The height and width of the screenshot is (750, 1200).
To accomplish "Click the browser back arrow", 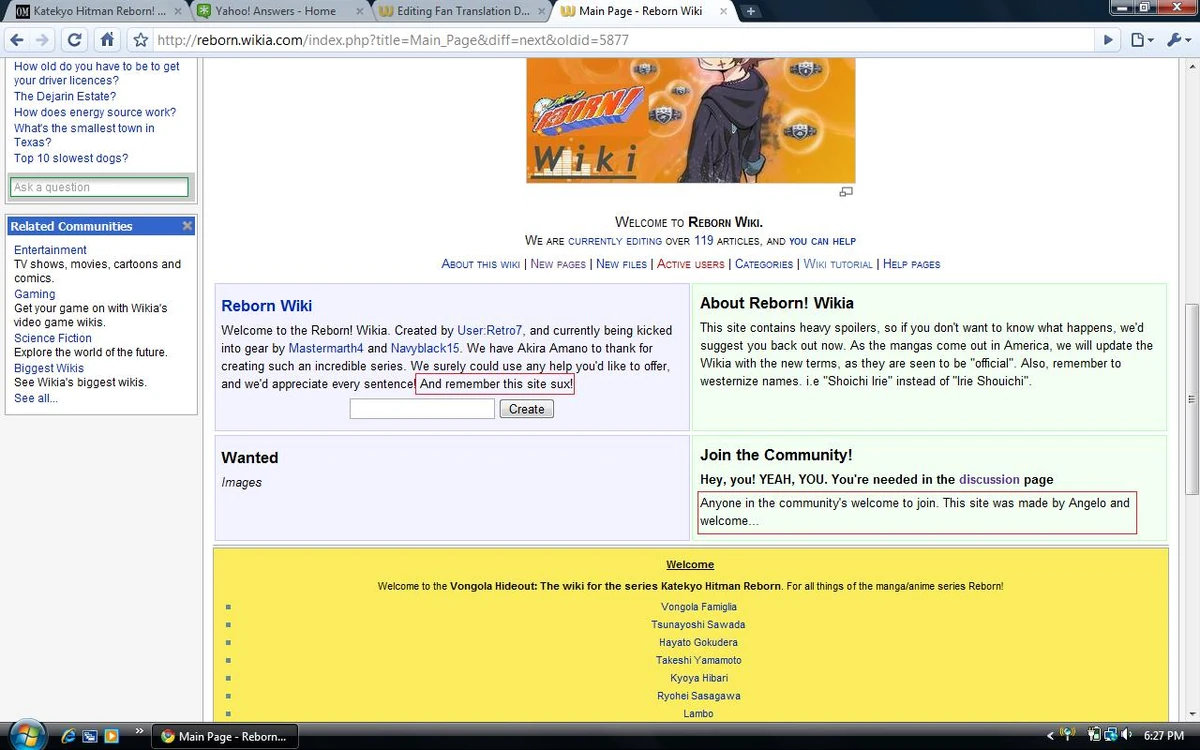I will pos(17,41).
